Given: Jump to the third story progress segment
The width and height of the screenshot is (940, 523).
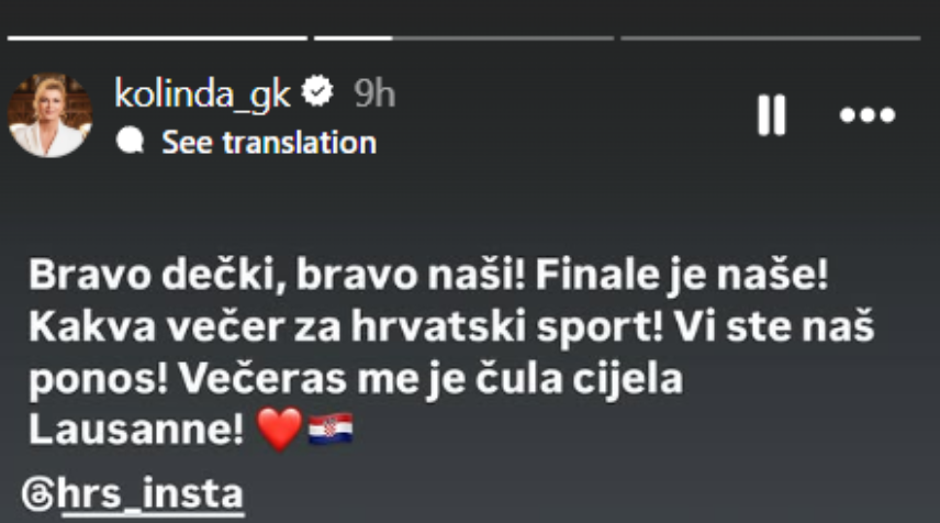Looking at the screenshot, I should pos(770,38).
